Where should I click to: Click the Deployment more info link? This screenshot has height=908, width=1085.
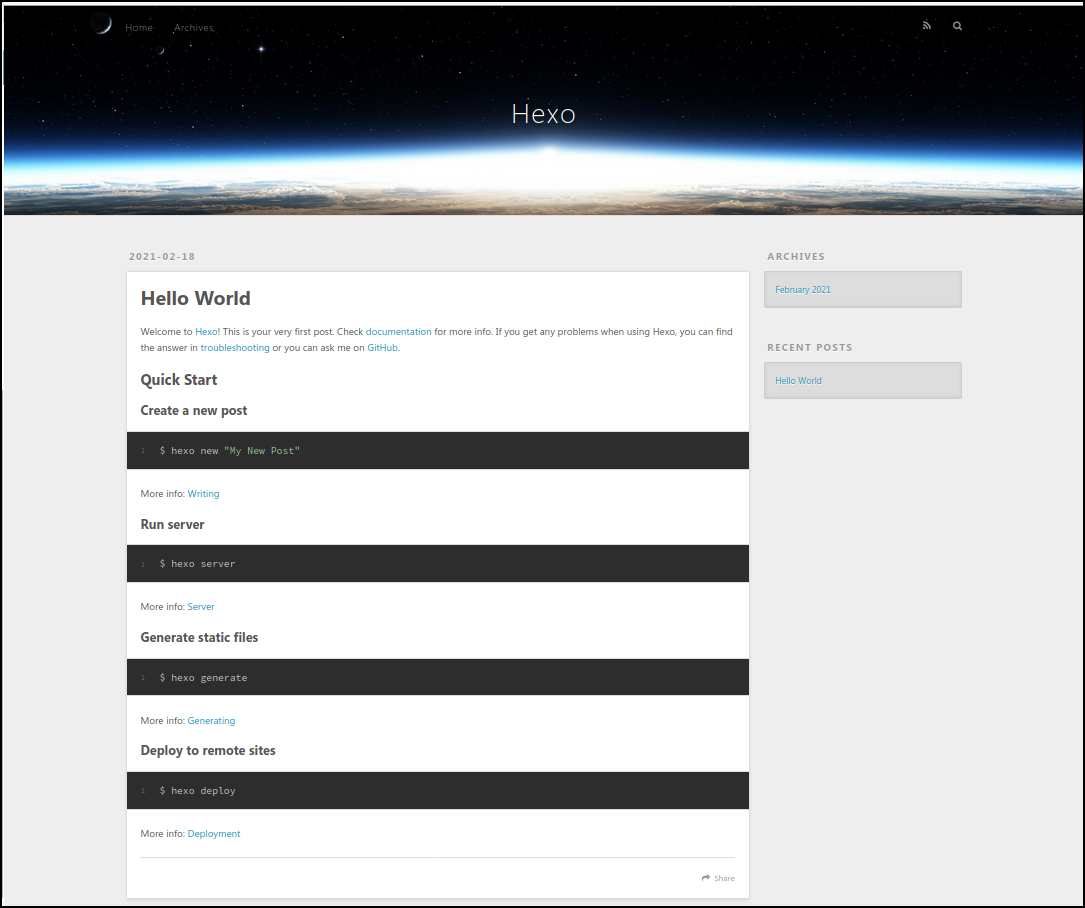[x=214, y=834]
